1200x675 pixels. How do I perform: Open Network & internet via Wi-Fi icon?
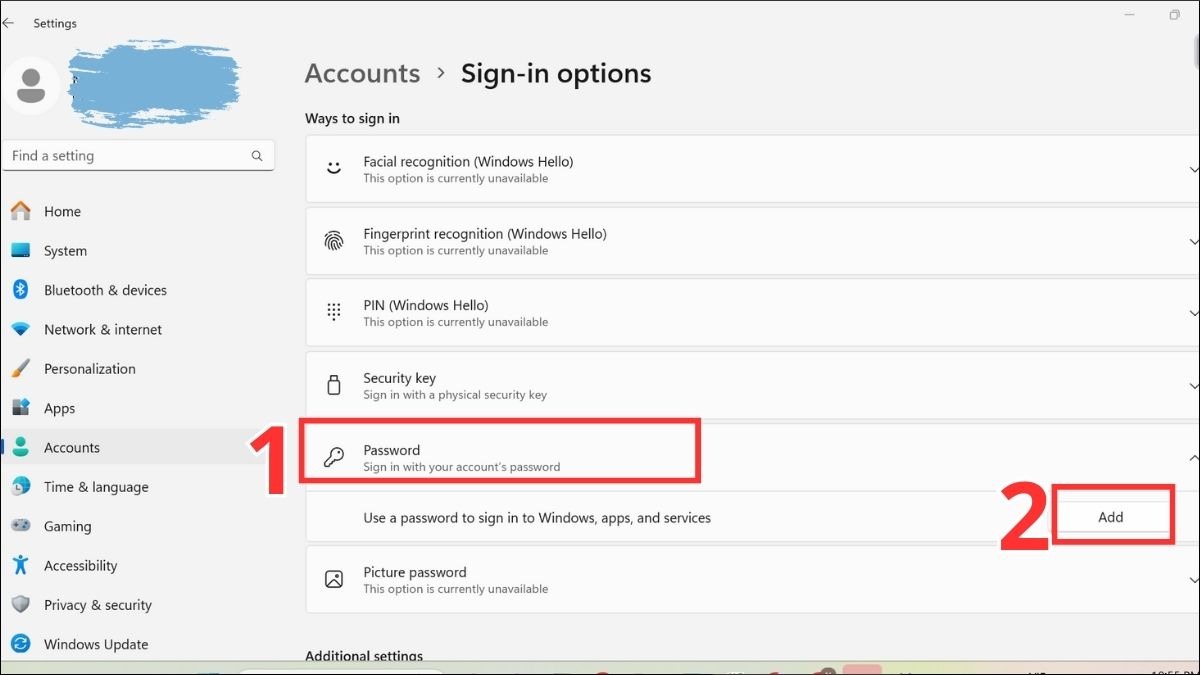click(x=20, y=329)
